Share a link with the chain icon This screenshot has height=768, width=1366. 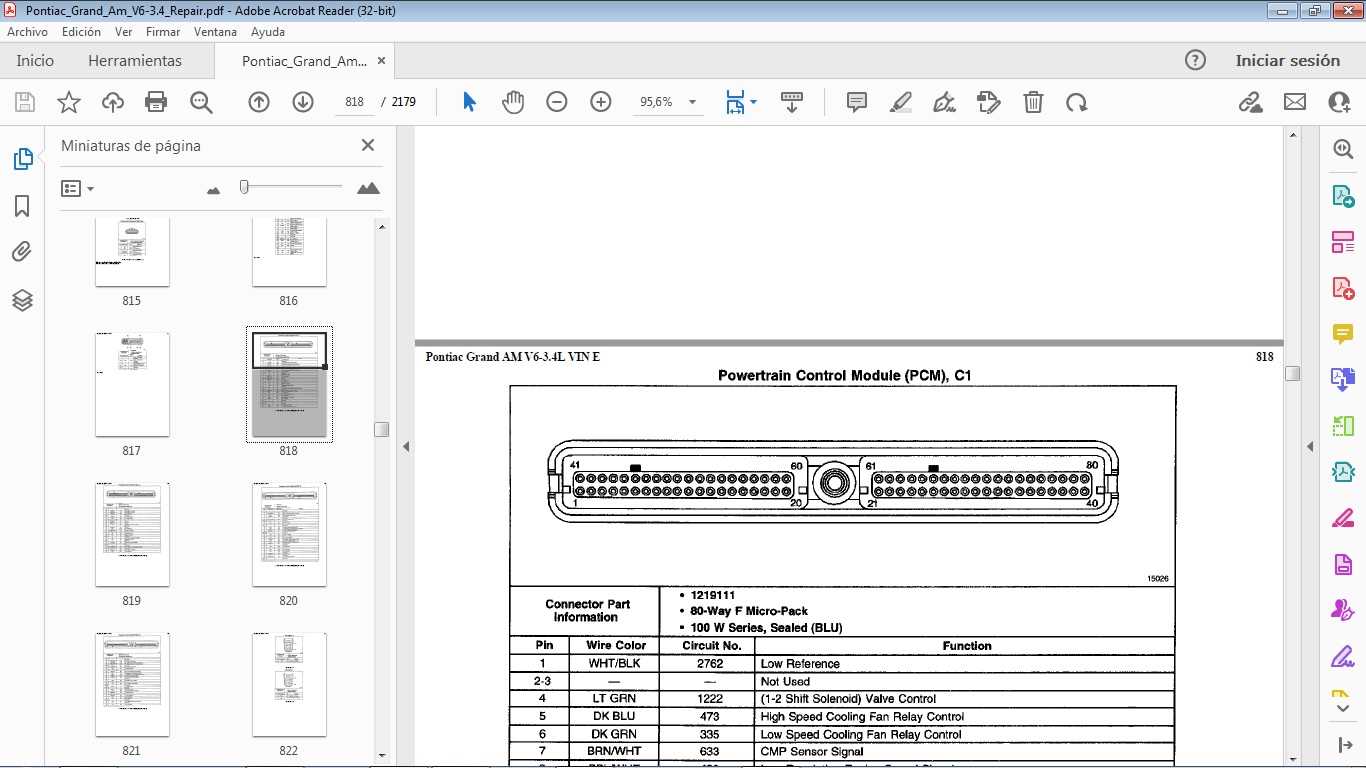pos(1250,102)
